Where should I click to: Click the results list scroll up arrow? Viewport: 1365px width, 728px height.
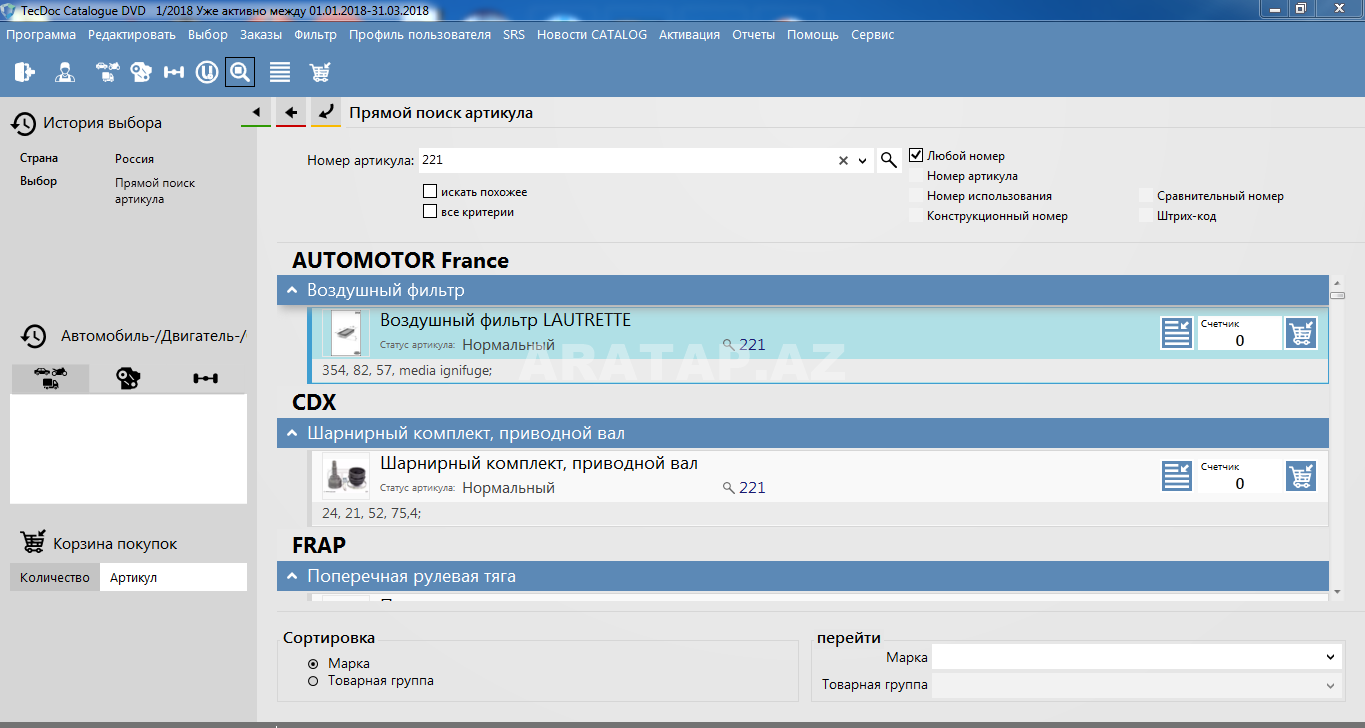point(1337,282)
